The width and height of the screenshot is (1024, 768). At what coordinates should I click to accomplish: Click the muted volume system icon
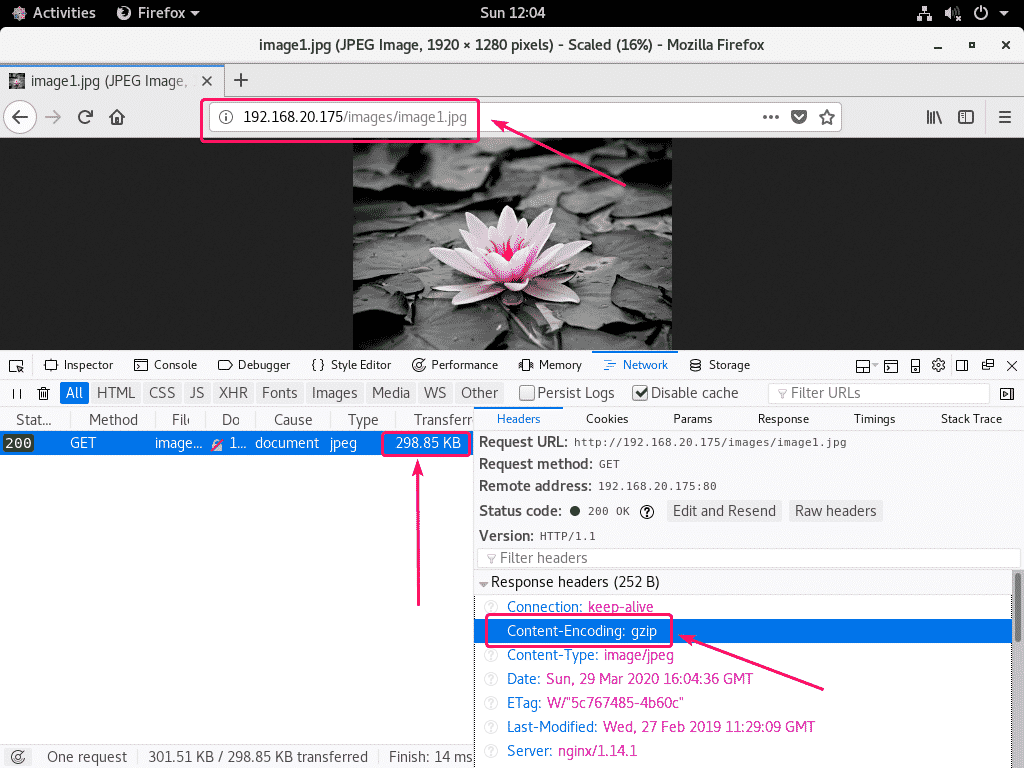(953, 13)
